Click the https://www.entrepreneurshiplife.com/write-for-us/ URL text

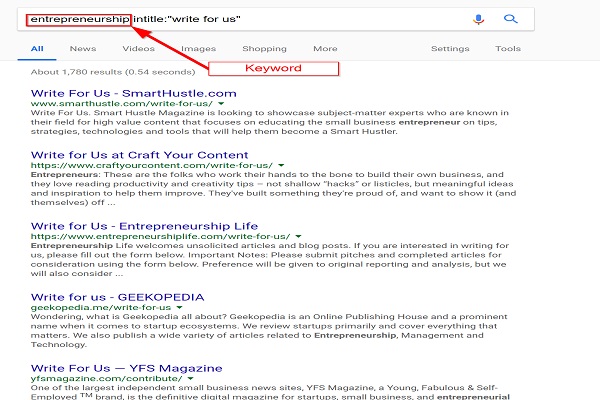[x=160, y=237]
